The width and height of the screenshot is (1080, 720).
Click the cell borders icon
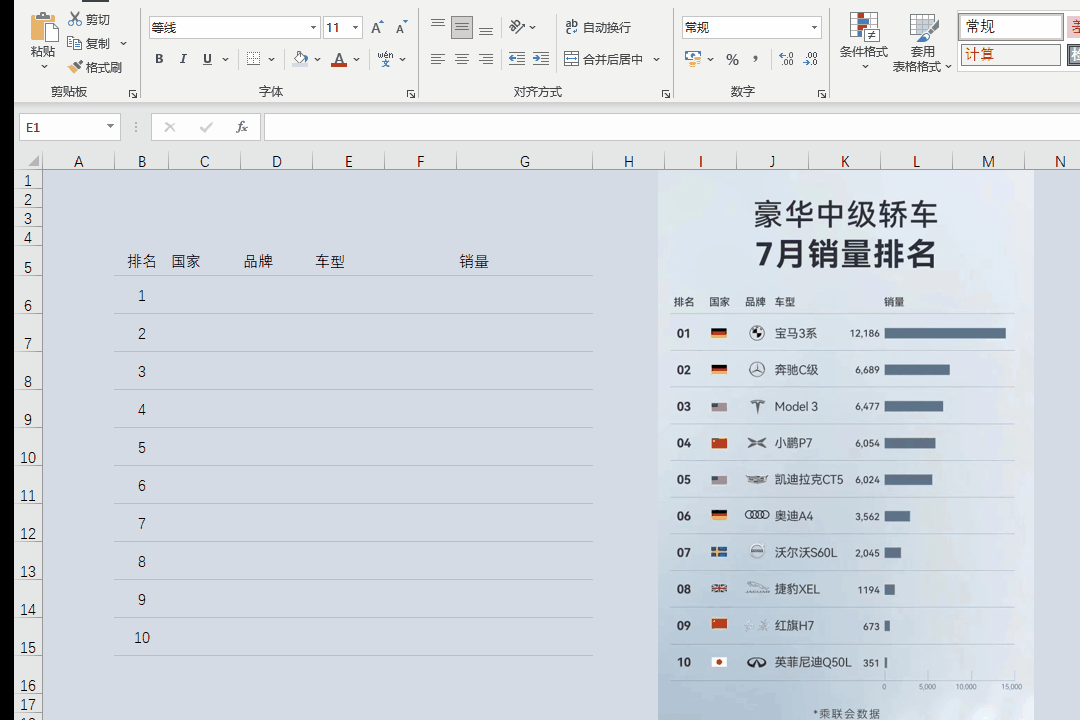tap(253, 59)
